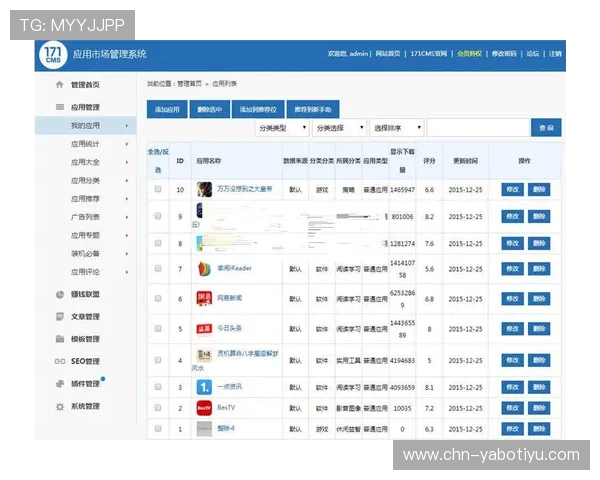Click the plugin icon beside 插件管理
Screen dimensions: 600x480
click(x=60, y=384)
